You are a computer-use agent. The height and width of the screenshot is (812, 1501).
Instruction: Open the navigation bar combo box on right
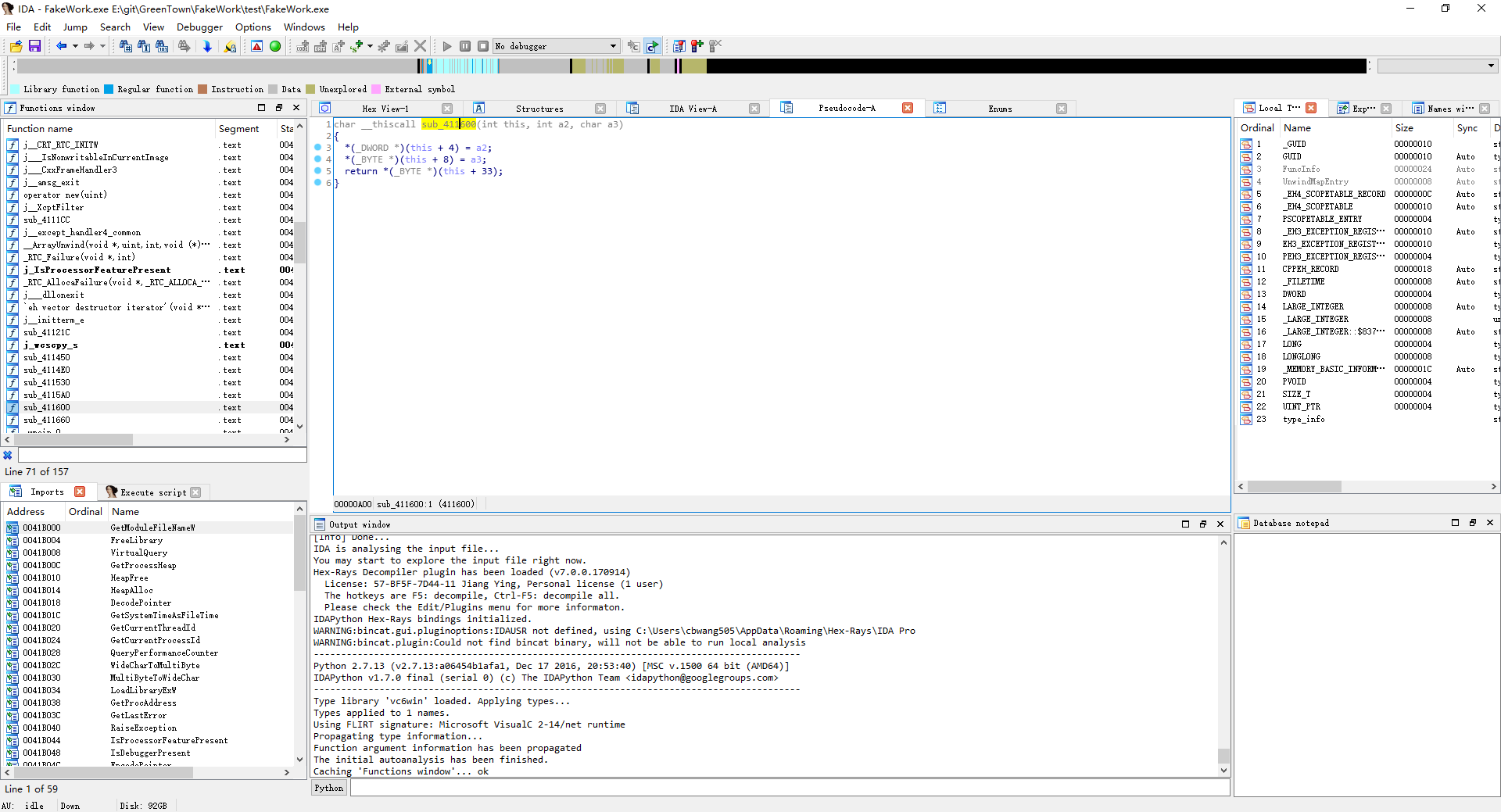click(x=1437, y=66)
